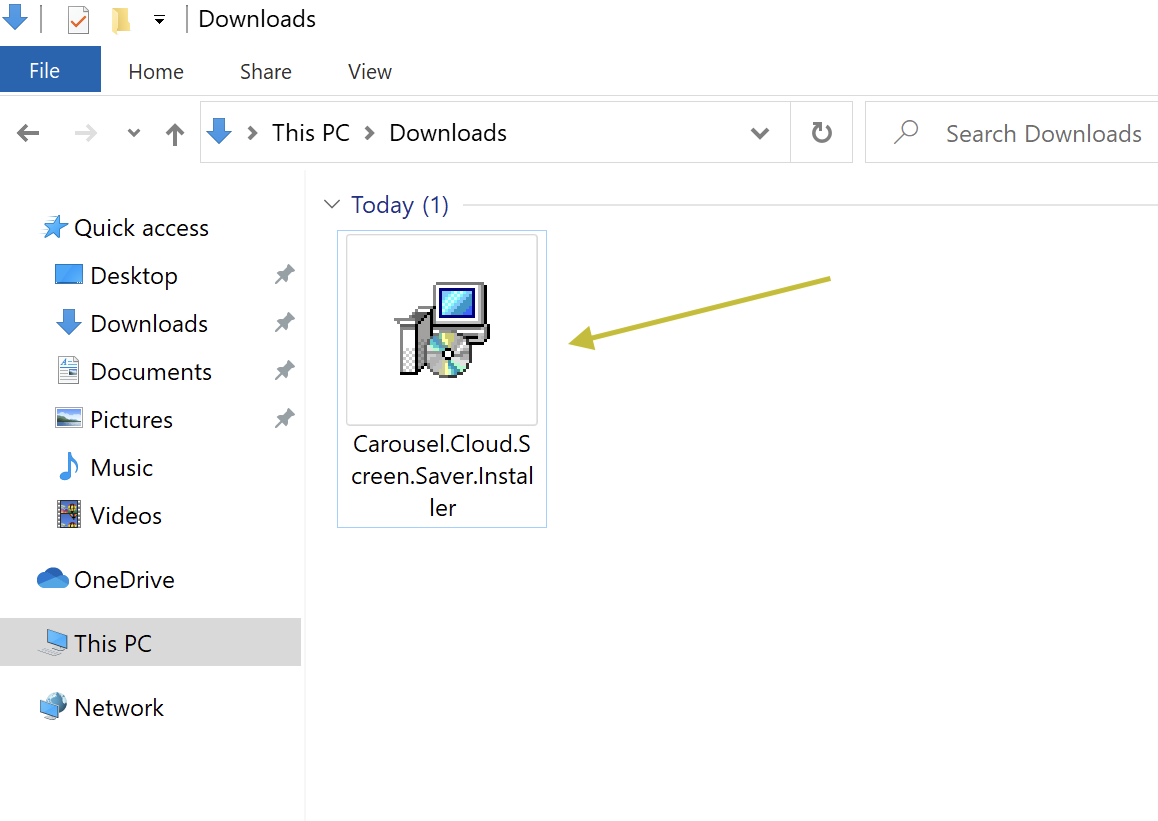Open Music in the sidebar
The image size is (1158, 821).
click(x=121, y=467)
